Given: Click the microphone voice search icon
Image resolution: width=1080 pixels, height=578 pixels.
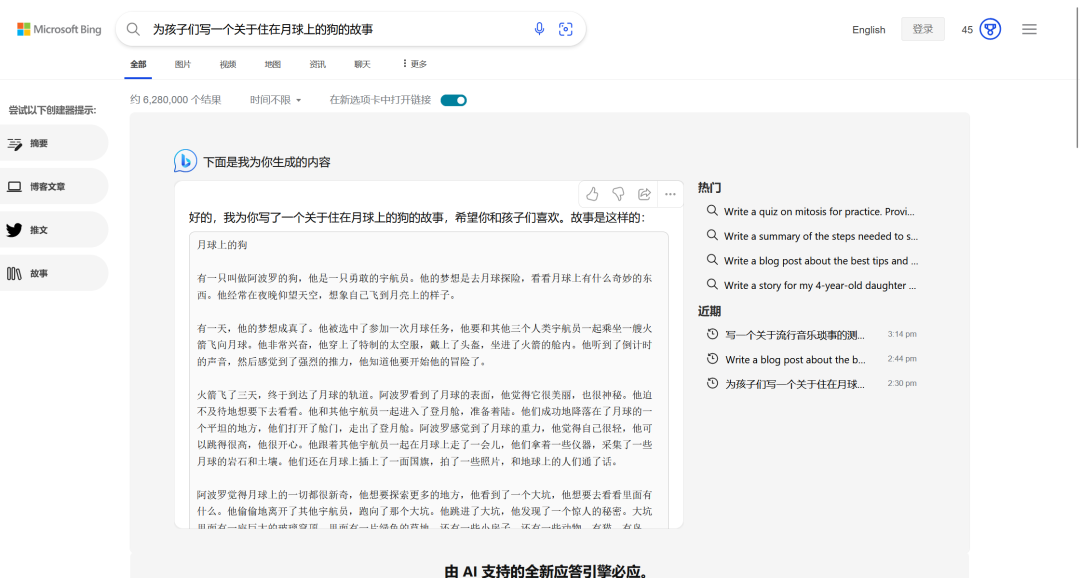Looking at the screenshot, I should tap(539, 29).
